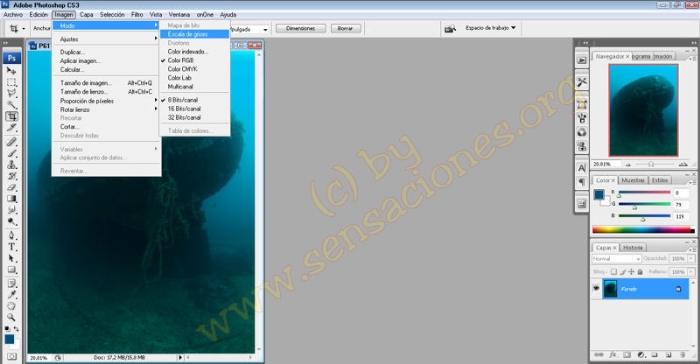Hide the Fondo layer with eye icon
The image size is (700, 364).
click(596, 289)
